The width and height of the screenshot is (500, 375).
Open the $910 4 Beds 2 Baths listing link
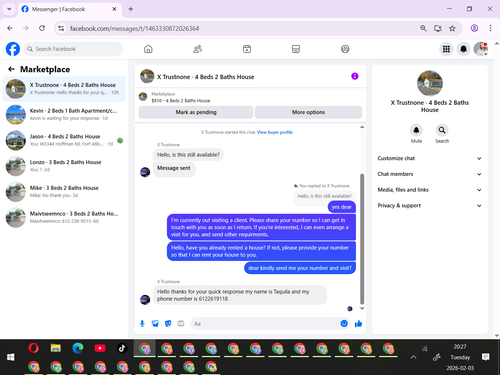181,101
